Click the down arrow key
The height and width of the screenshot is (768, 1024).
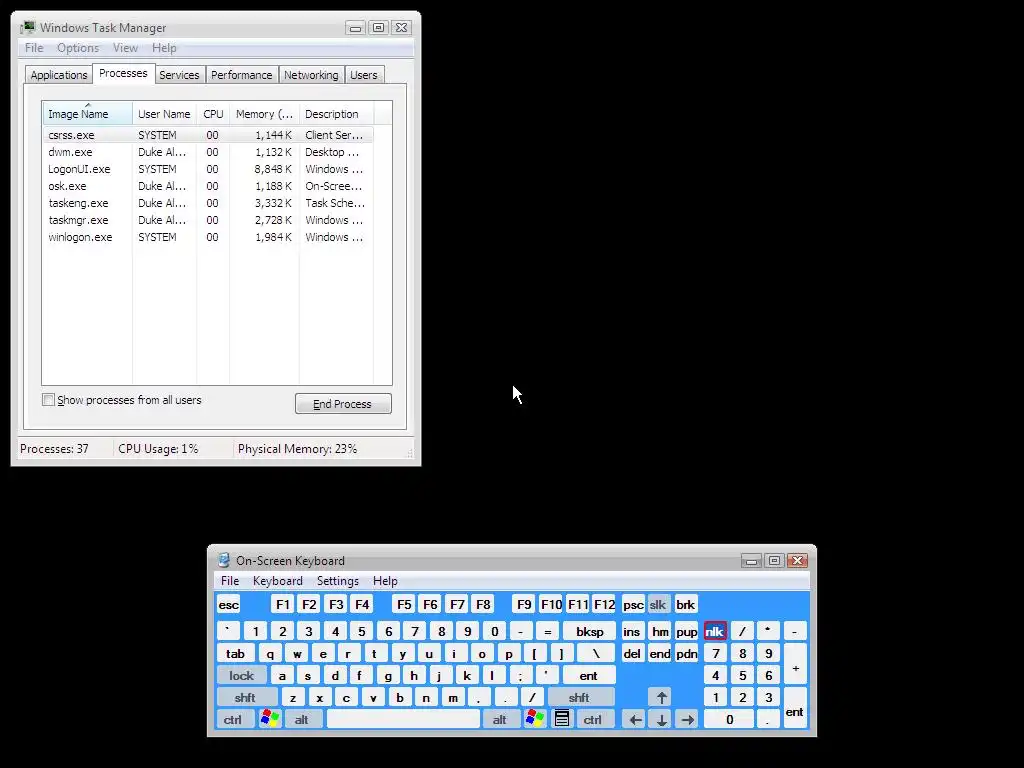tap(662, 719)
